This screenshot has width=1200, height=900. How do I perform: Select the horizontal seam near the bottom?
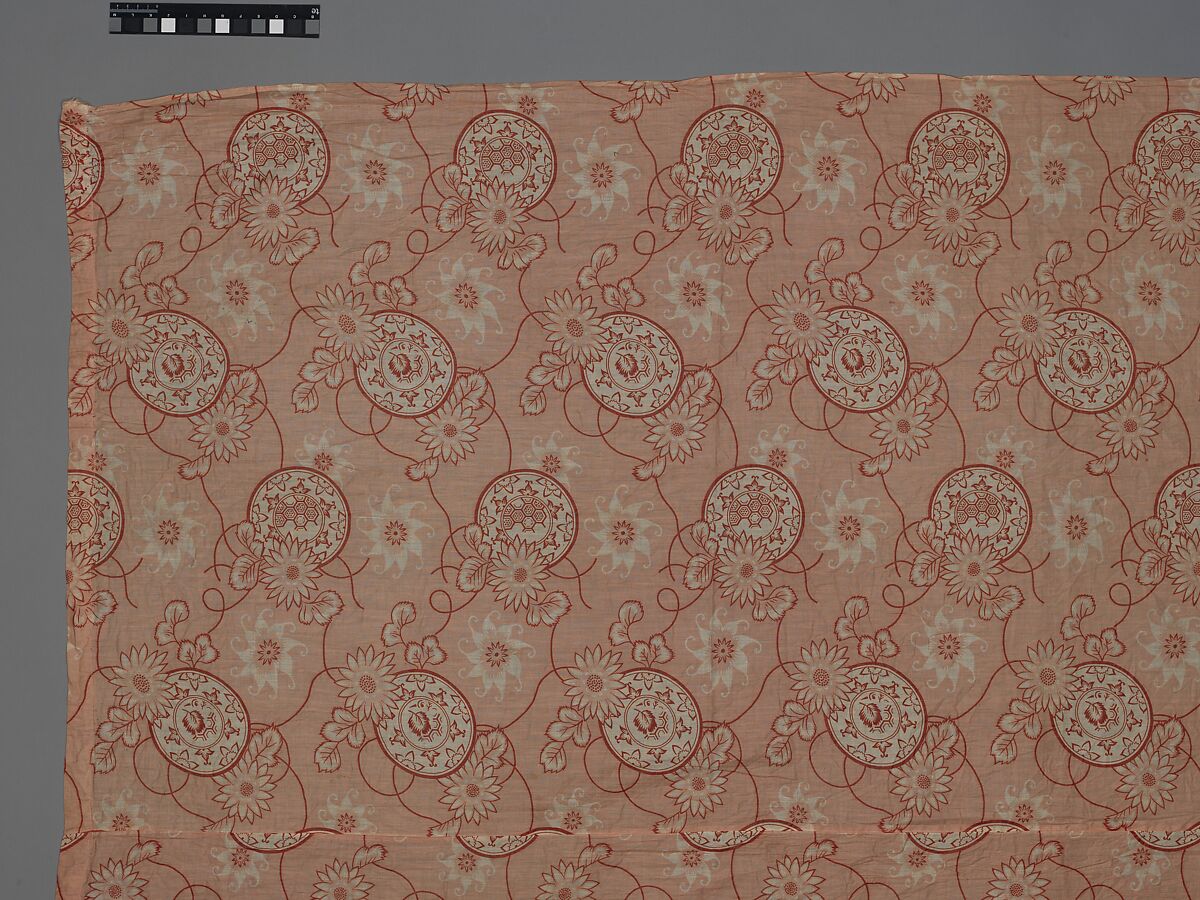[600, 832]
